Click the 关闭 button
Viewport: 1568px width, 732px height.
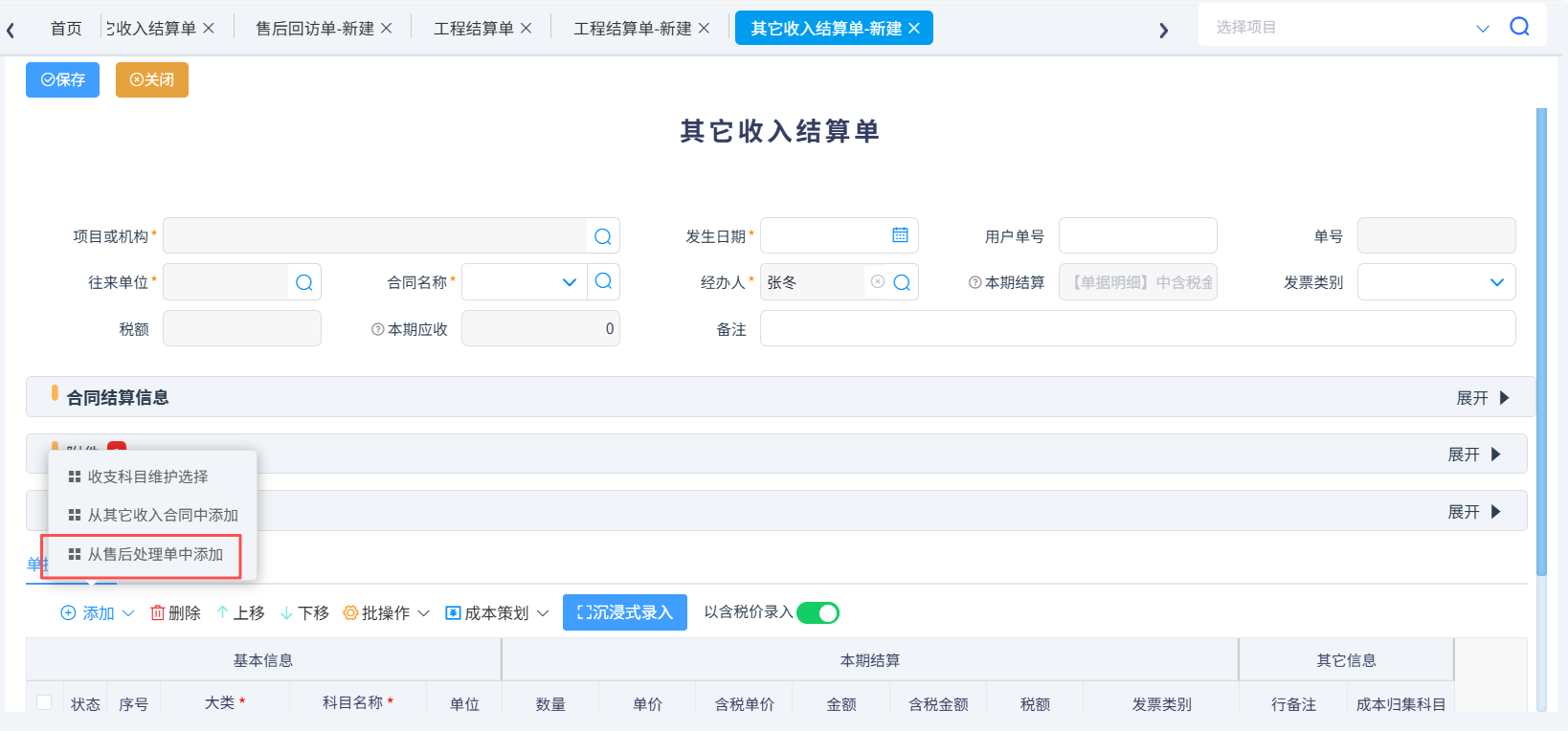point(152,79)
